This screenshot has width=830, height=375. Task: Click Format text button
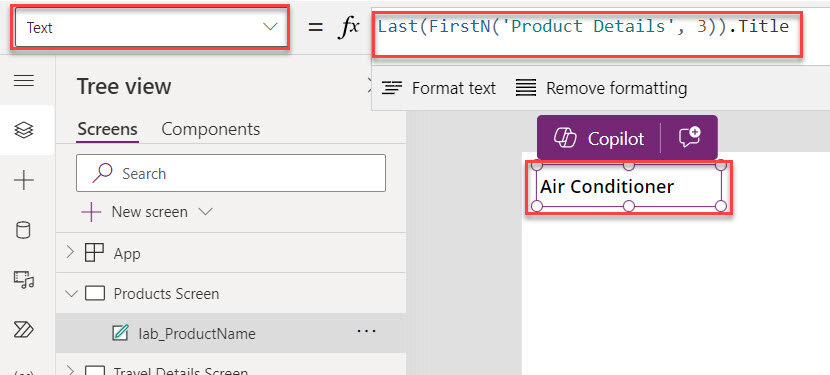coord(438,88)
